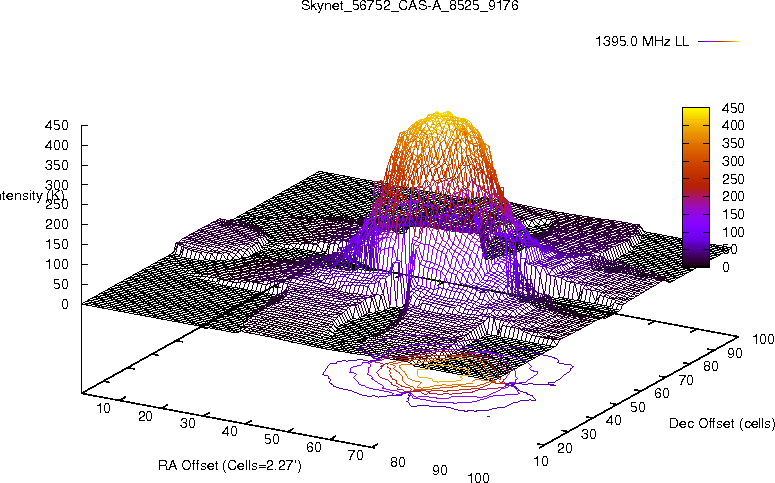775x483 pixels.
Task: Click the 150 tick on the intensity axis
Action: pos(56,244)
